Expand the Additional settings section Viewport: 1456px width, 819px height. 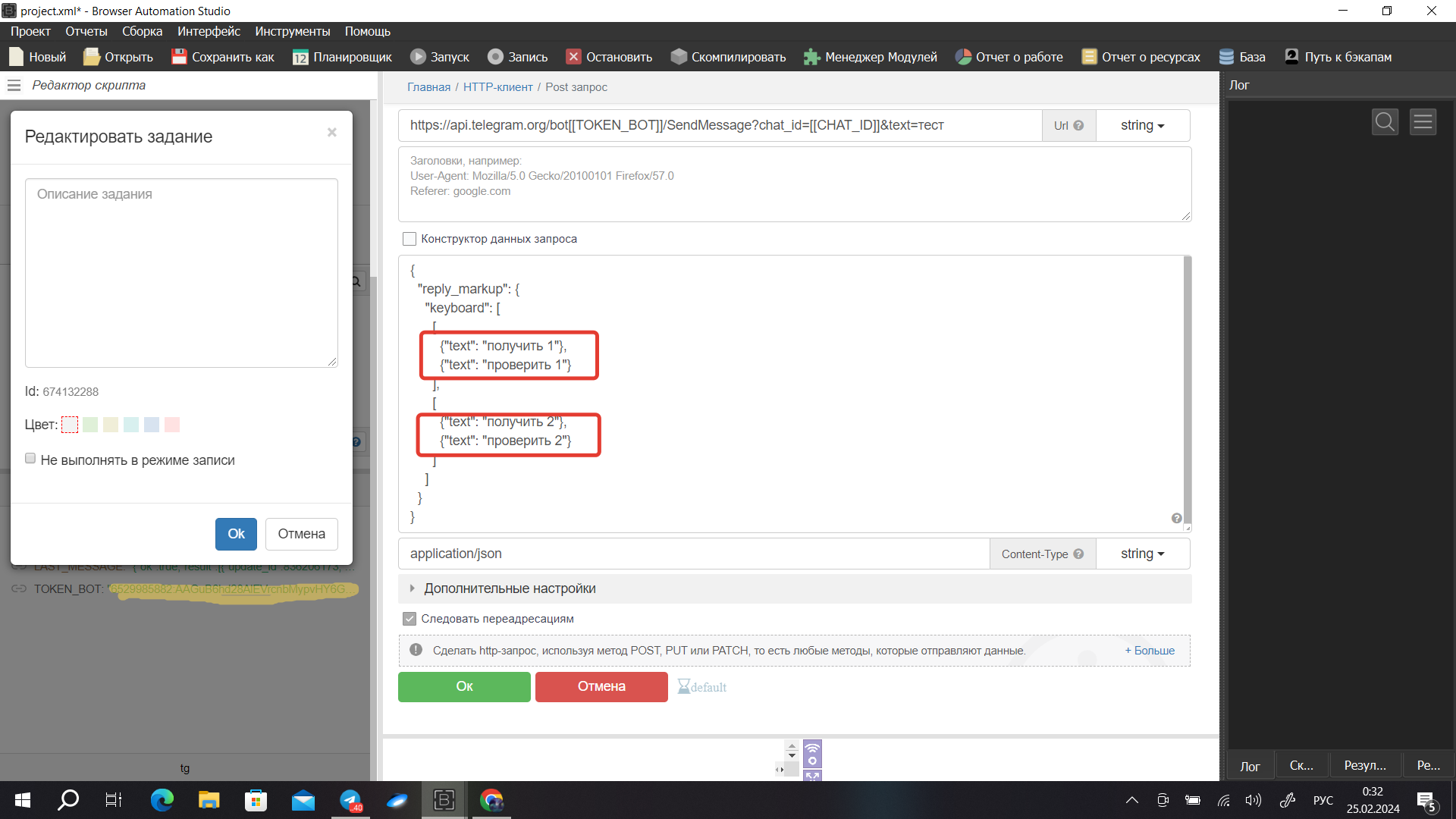(x=510, y=588)
